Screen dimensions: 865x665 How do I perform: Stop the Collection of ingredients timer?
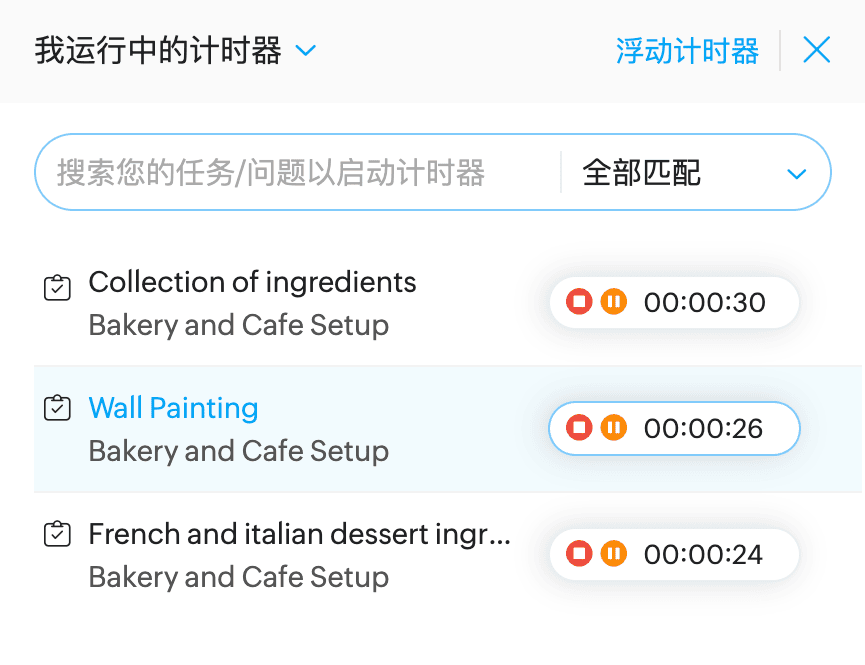(579, 302)
